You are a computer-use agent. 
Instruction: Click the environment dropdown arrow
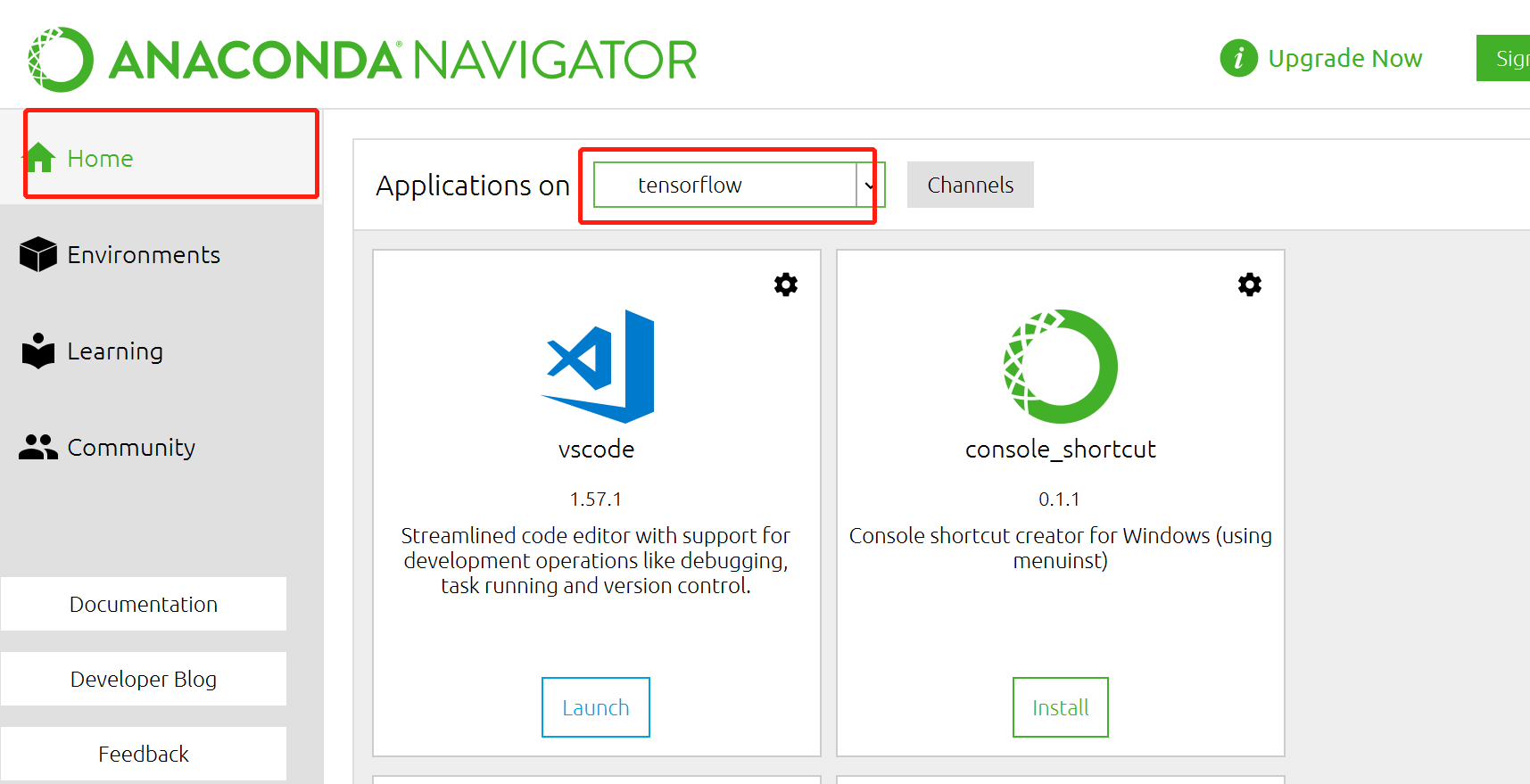[x=870, y=186]
